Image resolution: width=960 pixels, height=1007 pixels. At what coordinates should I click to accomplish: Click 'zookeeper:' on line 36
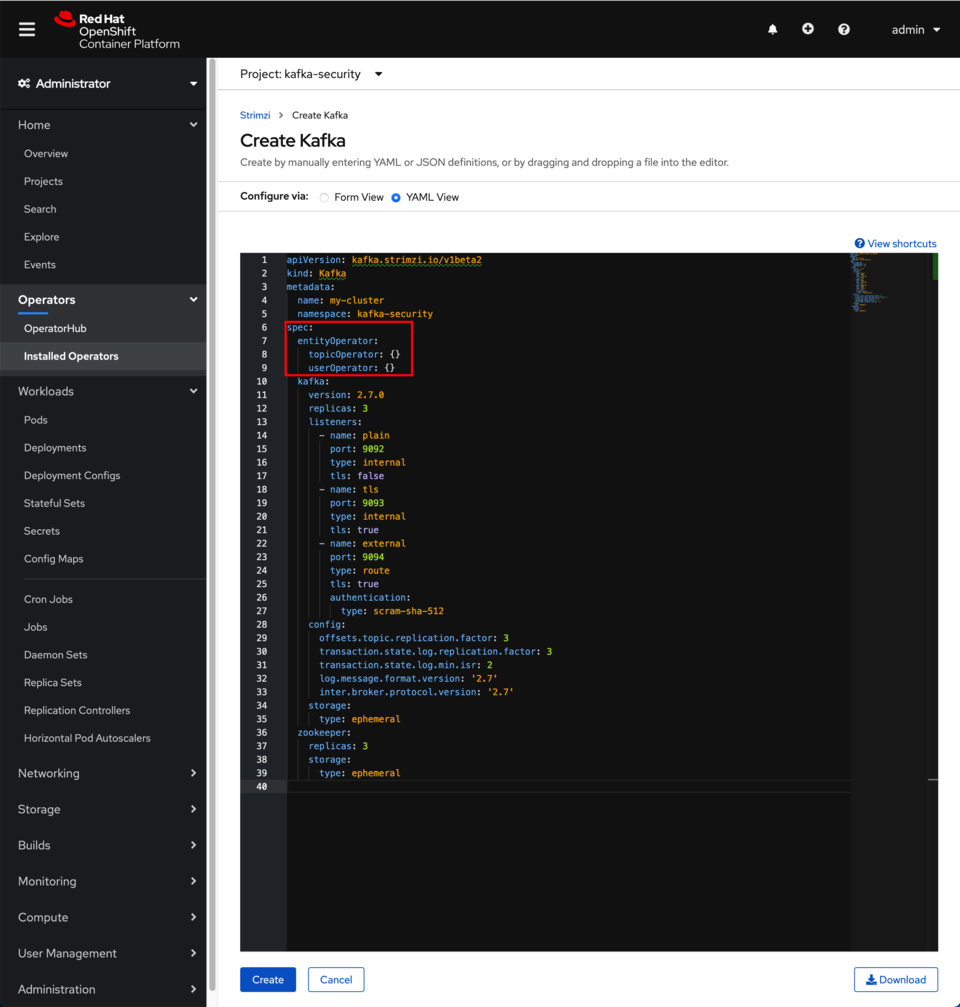point(324,732)
